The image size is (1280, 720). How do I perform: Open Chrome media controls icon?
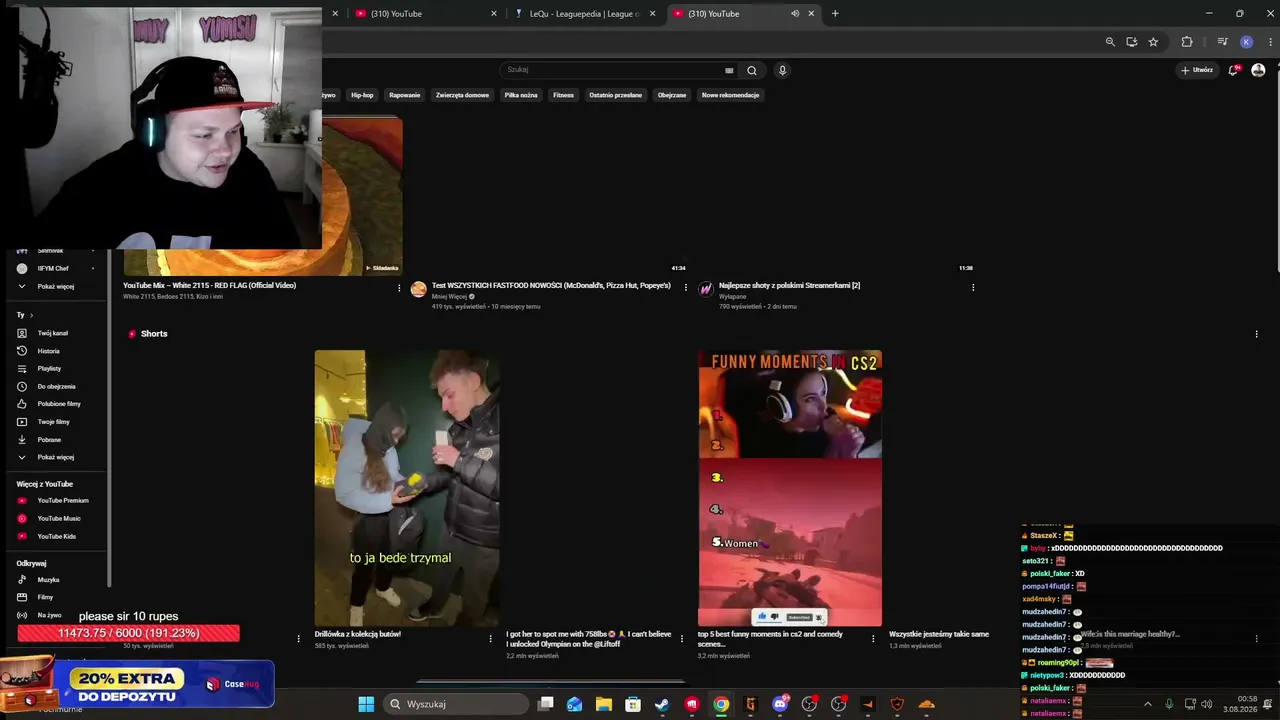point(1222,42)
